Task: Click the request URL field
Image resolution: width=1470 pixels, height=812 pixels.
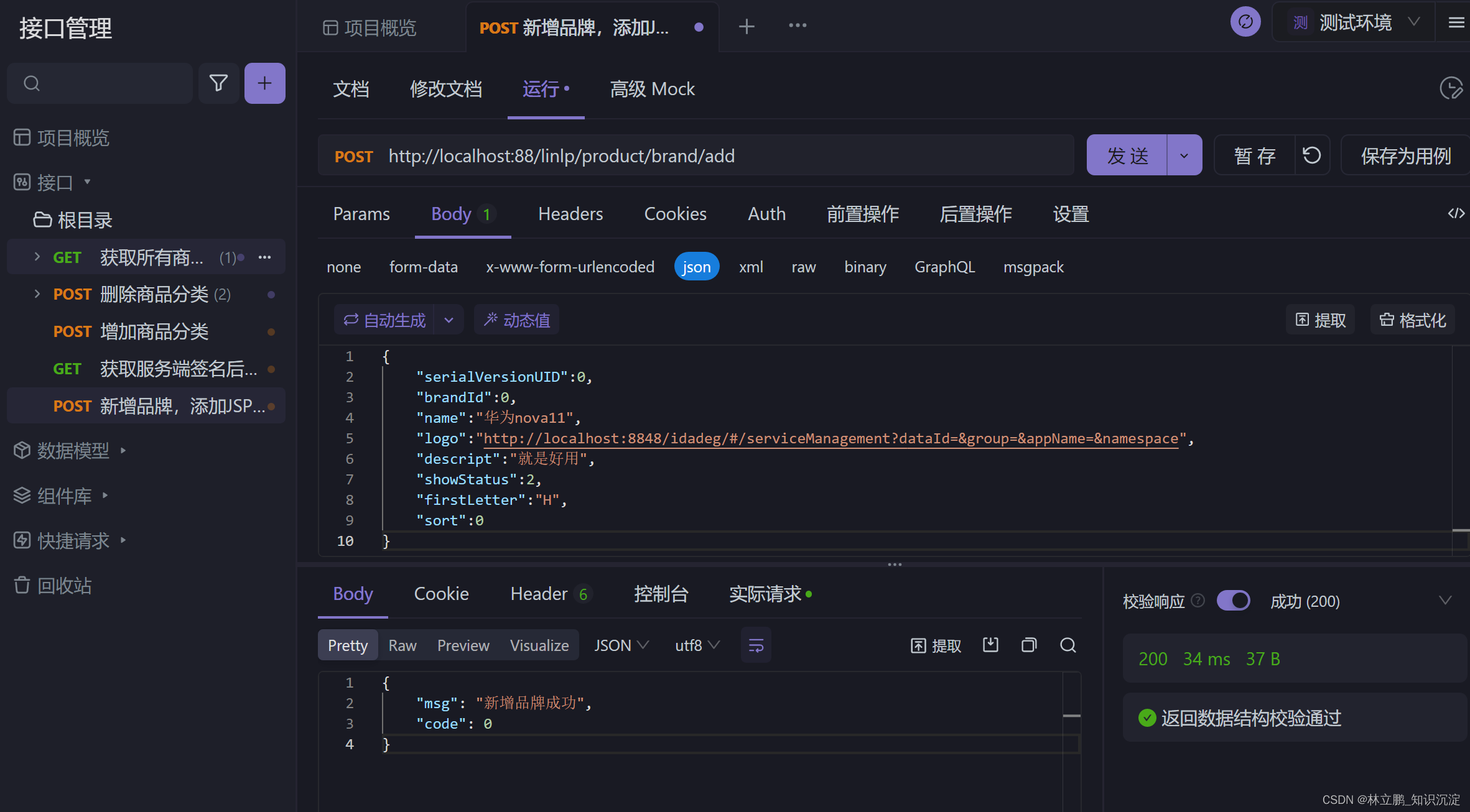Action: 695,155
